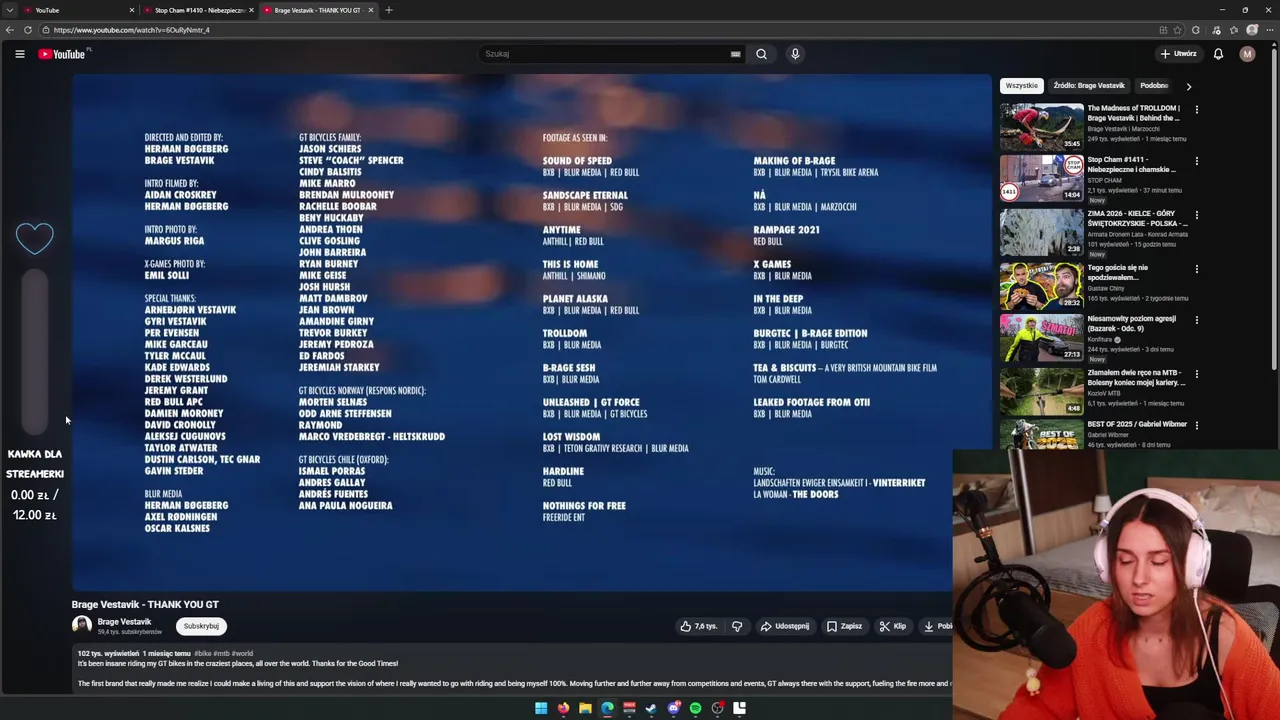Screen dimensions: 1280x720
Task: Open browser profile picture in toolbar
Action: (1252, 30)
